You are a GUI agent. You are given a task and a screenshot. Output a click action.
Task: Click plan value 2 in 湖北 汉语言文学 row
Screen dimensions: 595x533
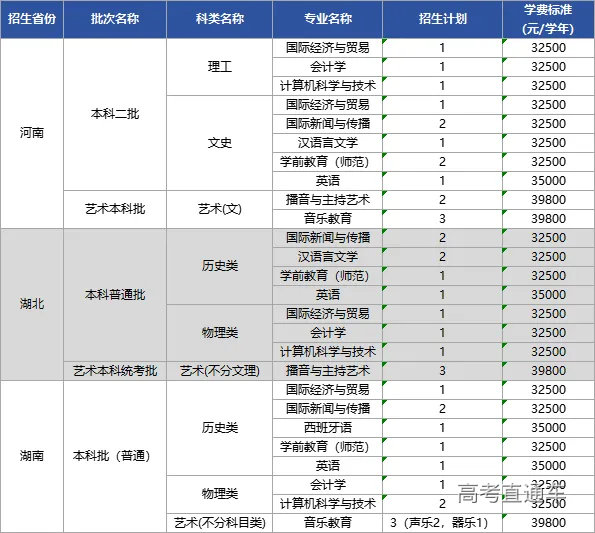[442, 257]
